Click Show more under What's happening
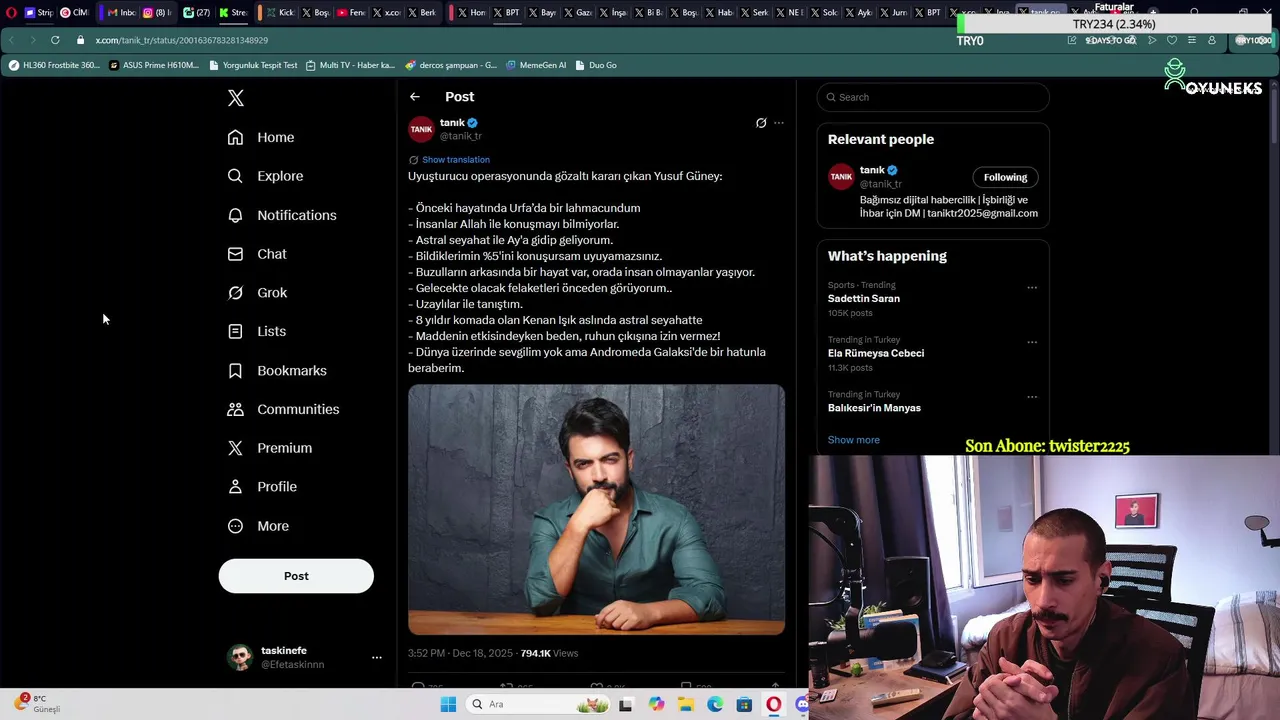The width and height of the screenshot is (1280, 720). point(854,440)
